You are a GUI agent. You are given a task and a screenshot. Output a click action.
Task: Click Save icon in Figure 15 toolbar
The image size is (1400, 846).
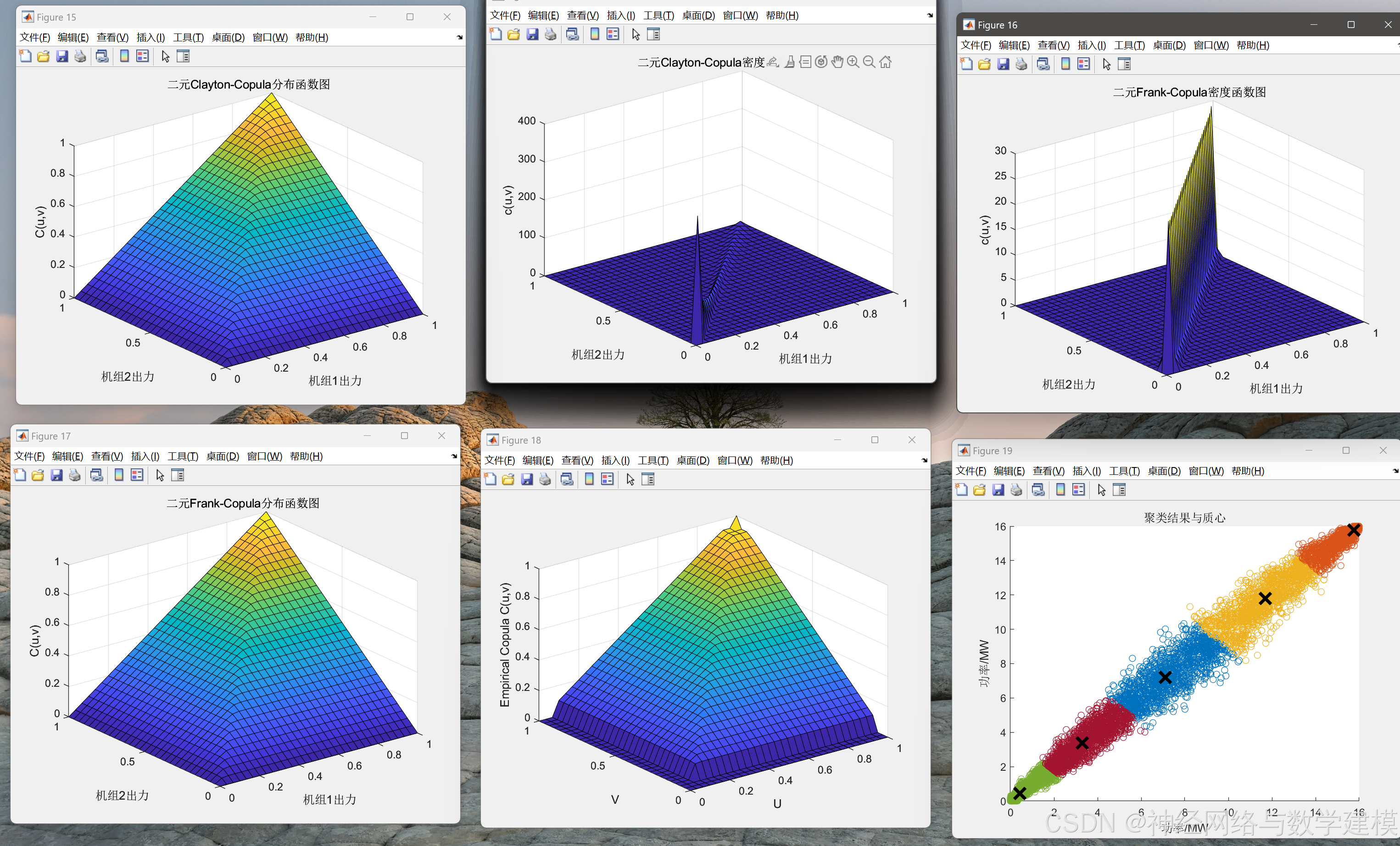coord(62,56)
